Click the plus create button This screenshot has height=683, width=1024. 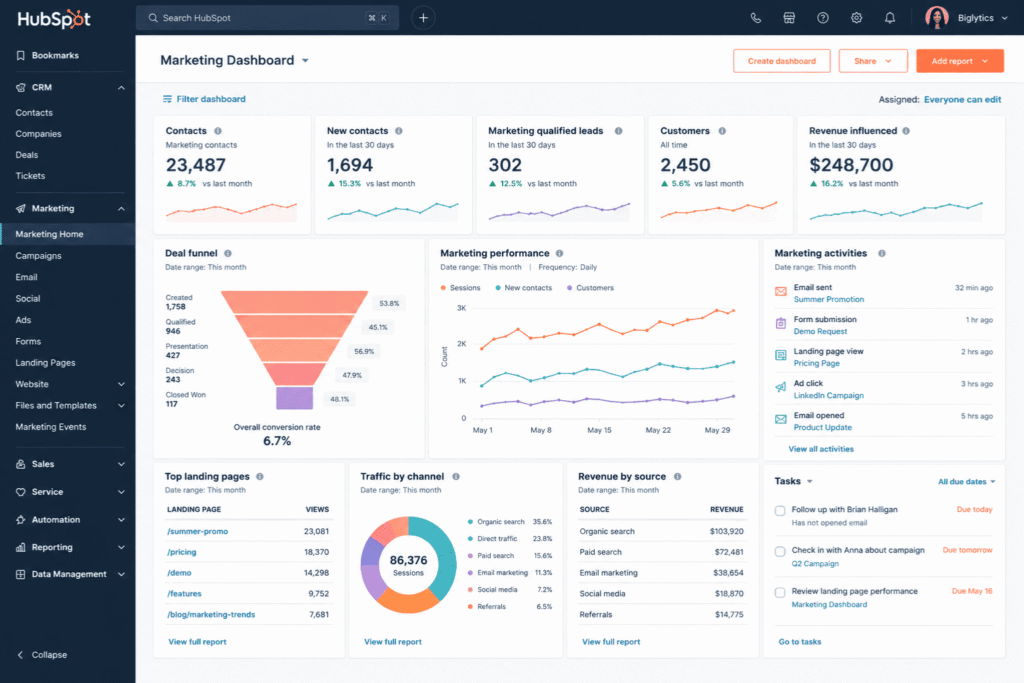[423, 18]
